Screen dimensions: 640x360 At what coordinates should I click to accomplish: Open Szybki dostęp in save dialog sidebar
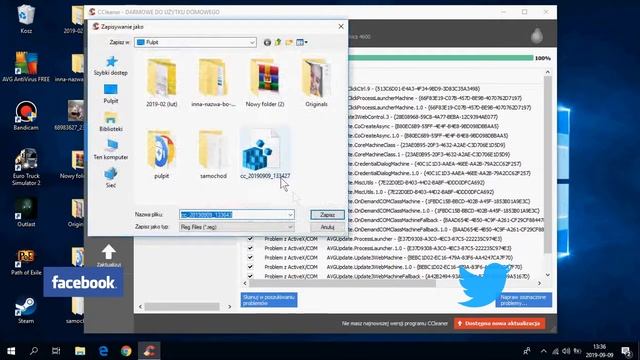click(111, 66)
